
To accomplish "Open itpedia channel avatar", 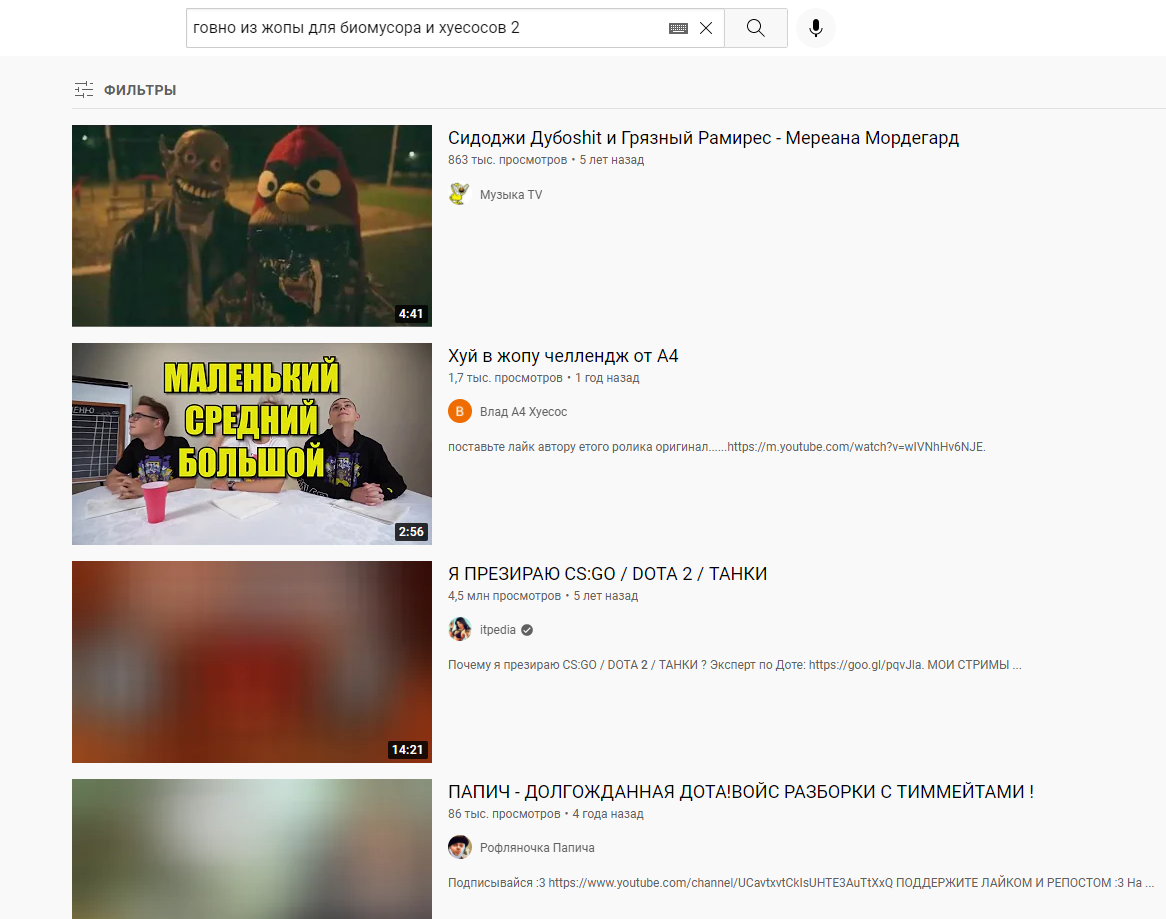I will (460, 629).
